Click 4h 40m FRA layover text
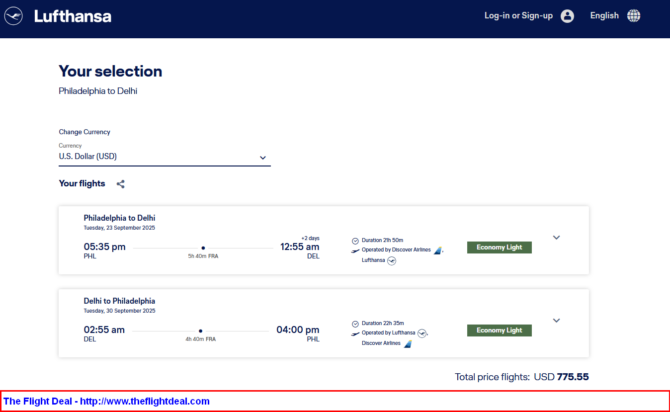The image size is (670, 412). pos(200,339)
